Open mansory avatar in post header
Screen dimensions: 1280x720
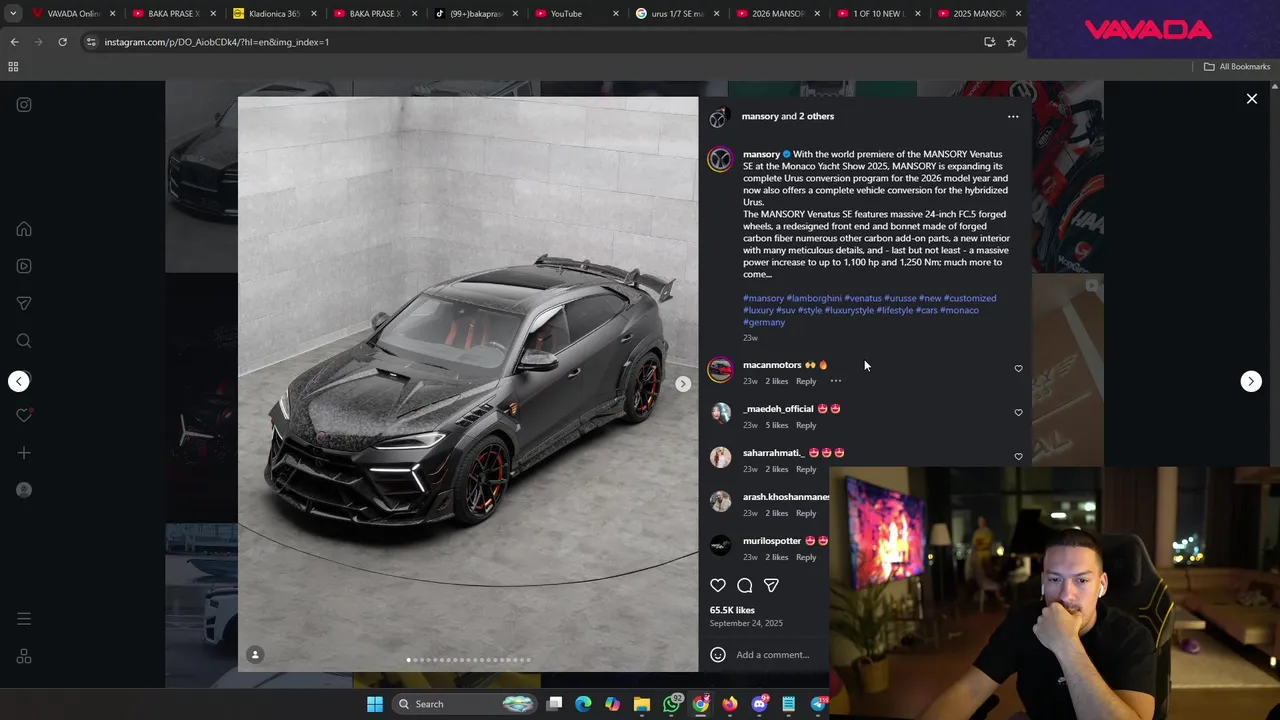718,119
